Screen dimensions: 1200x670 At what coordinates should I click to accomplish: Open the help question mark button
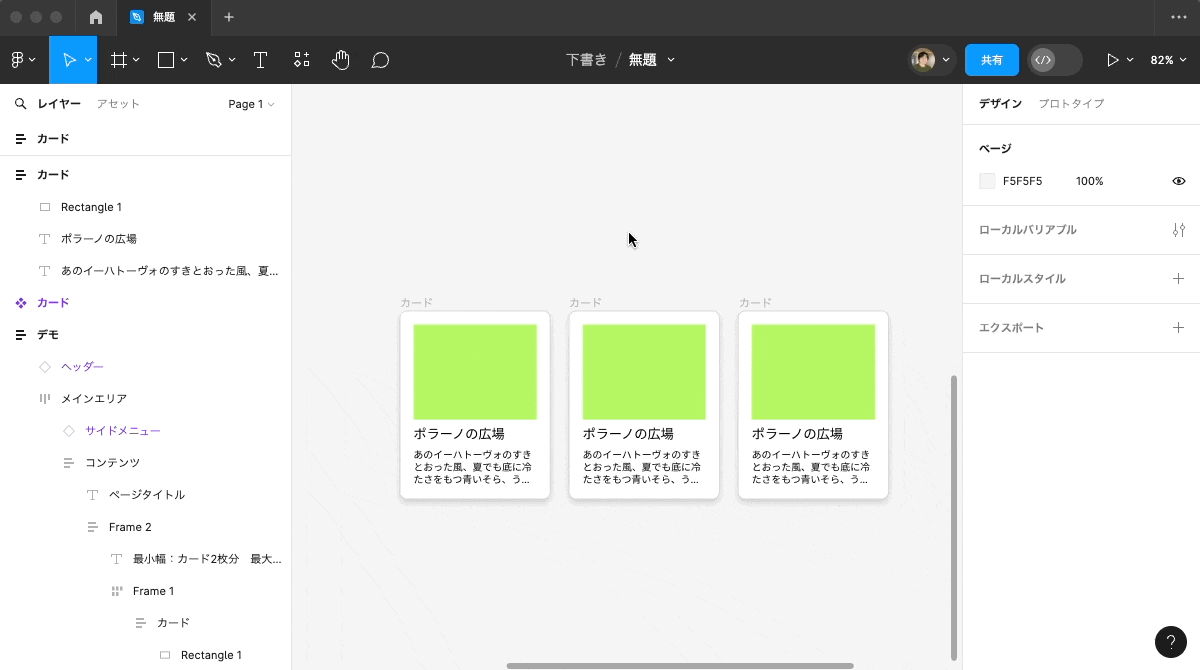click(1171, 642)
